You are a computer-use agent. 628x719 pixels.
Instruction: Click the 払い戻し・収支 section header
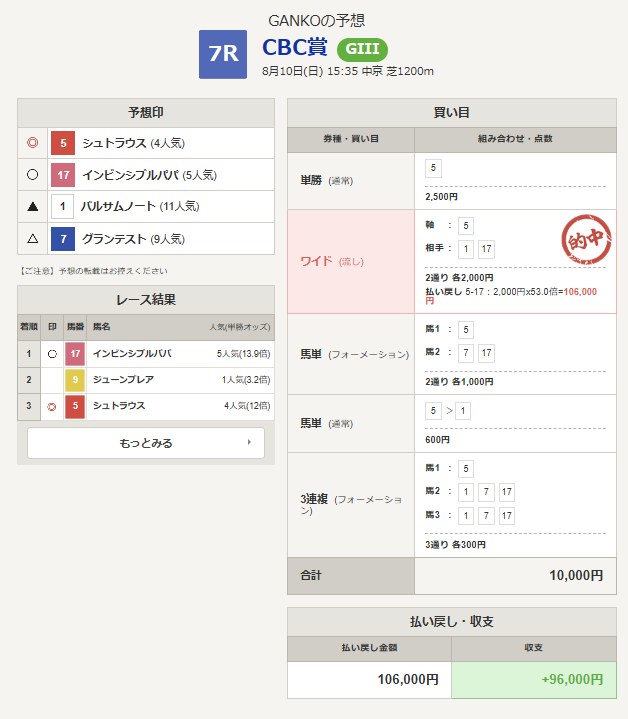coord(452,622)
